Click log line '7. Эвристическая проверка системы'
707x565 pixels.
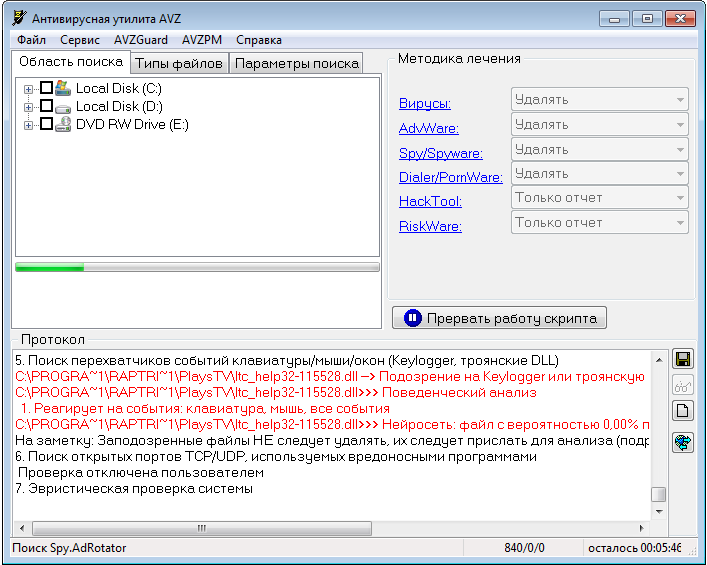134,488
